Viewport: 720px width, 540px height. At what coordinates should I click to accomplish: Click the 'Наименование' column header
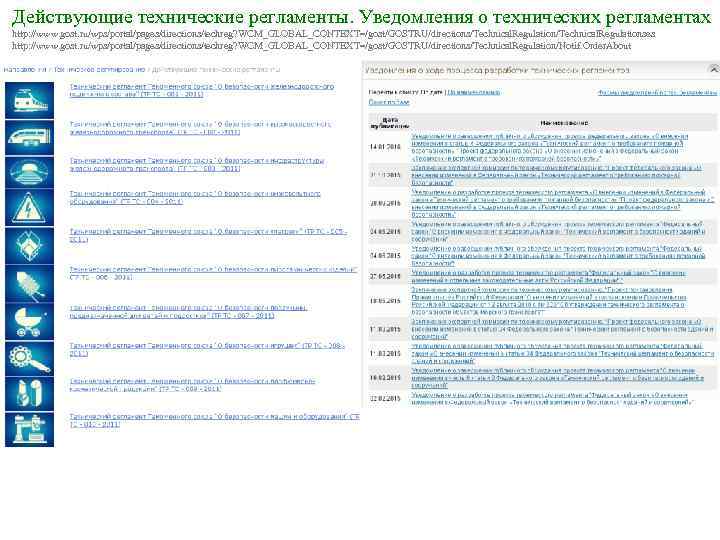click(x=564, y=123)
